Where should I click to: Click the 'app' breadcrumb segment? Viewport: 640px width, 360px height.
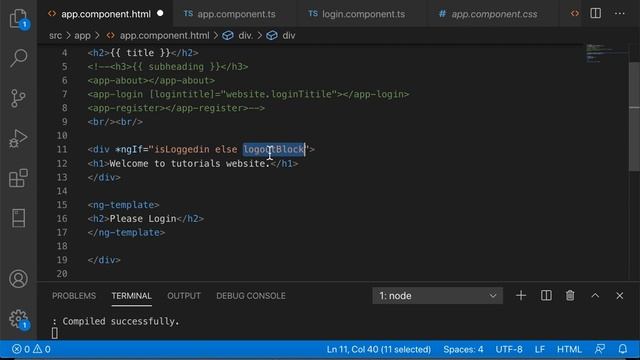click(82, 36)
